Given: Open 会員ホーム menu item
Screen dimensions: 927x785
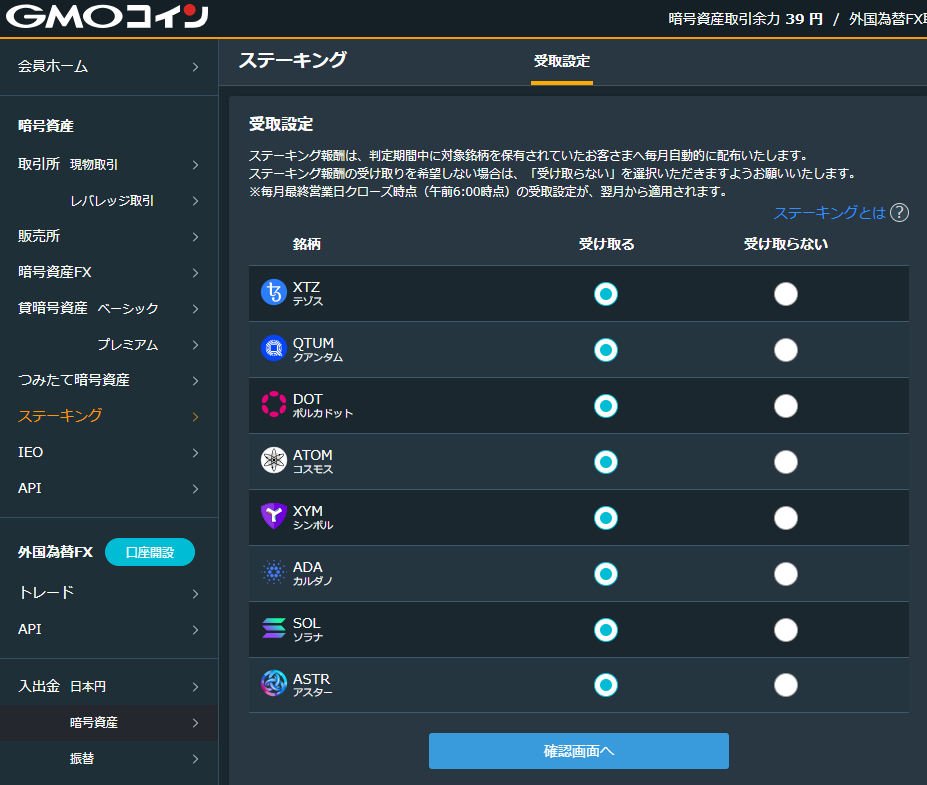Looking at the screenshot, I should click(x=109, y=66).
